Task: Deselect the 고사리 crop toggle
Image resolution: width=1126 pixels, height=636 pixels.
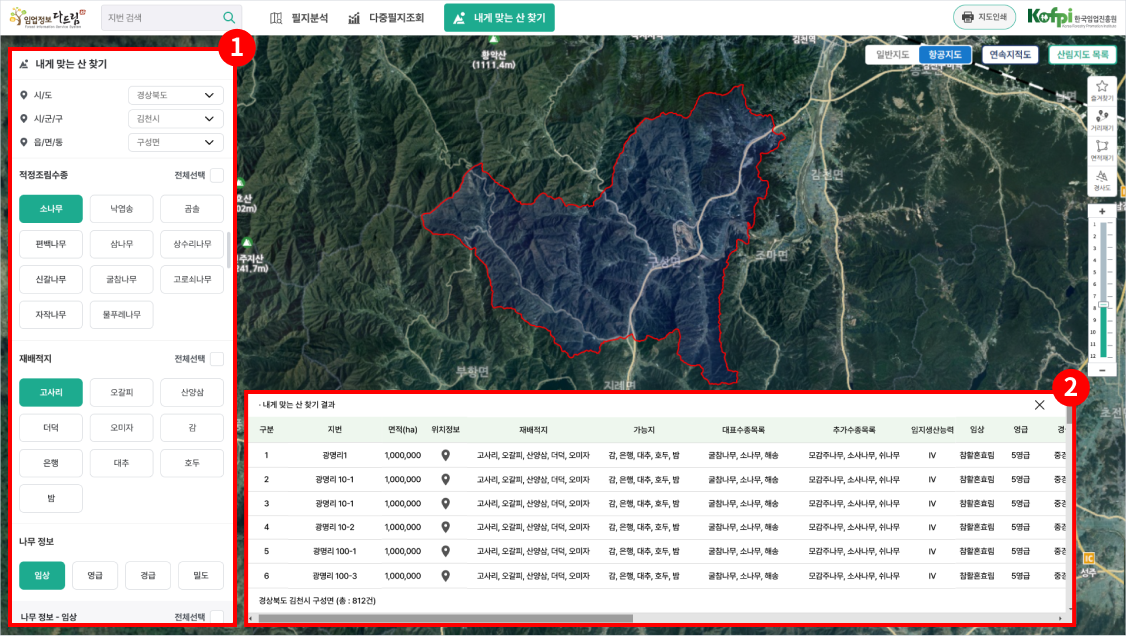Action: coord(51,393)
